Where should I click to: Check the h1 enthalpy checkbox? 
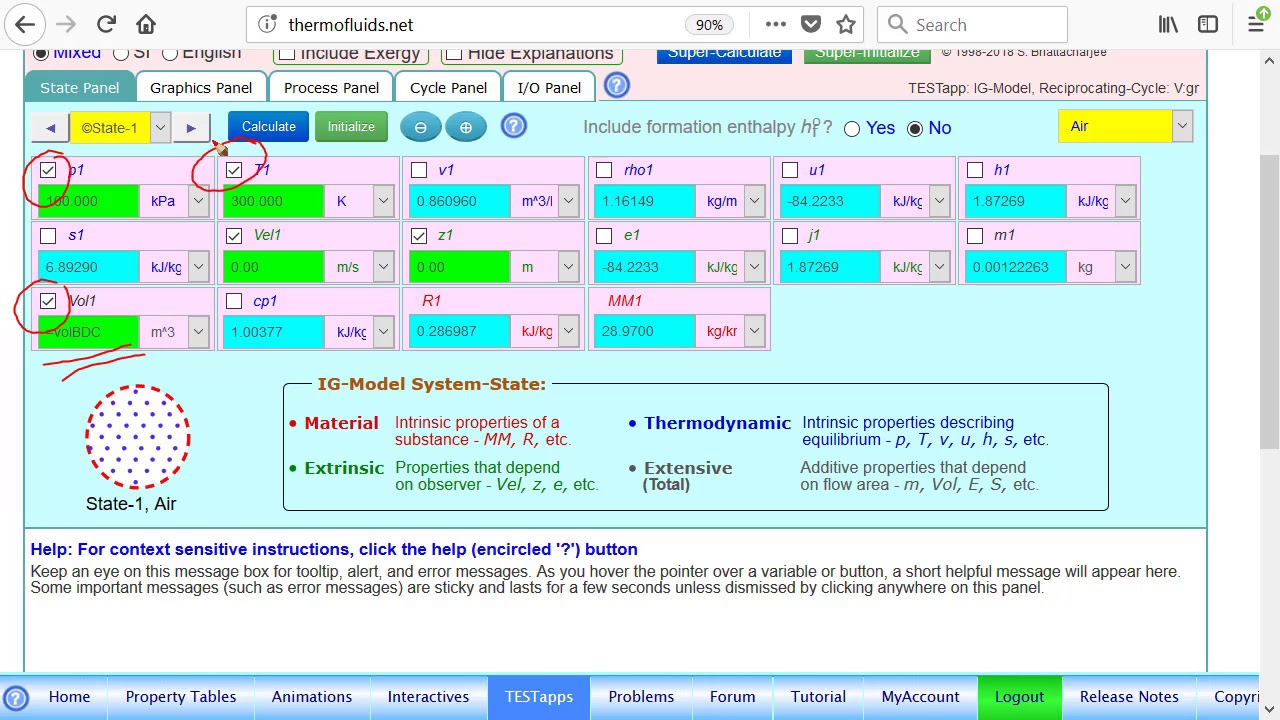click(975, 170)
